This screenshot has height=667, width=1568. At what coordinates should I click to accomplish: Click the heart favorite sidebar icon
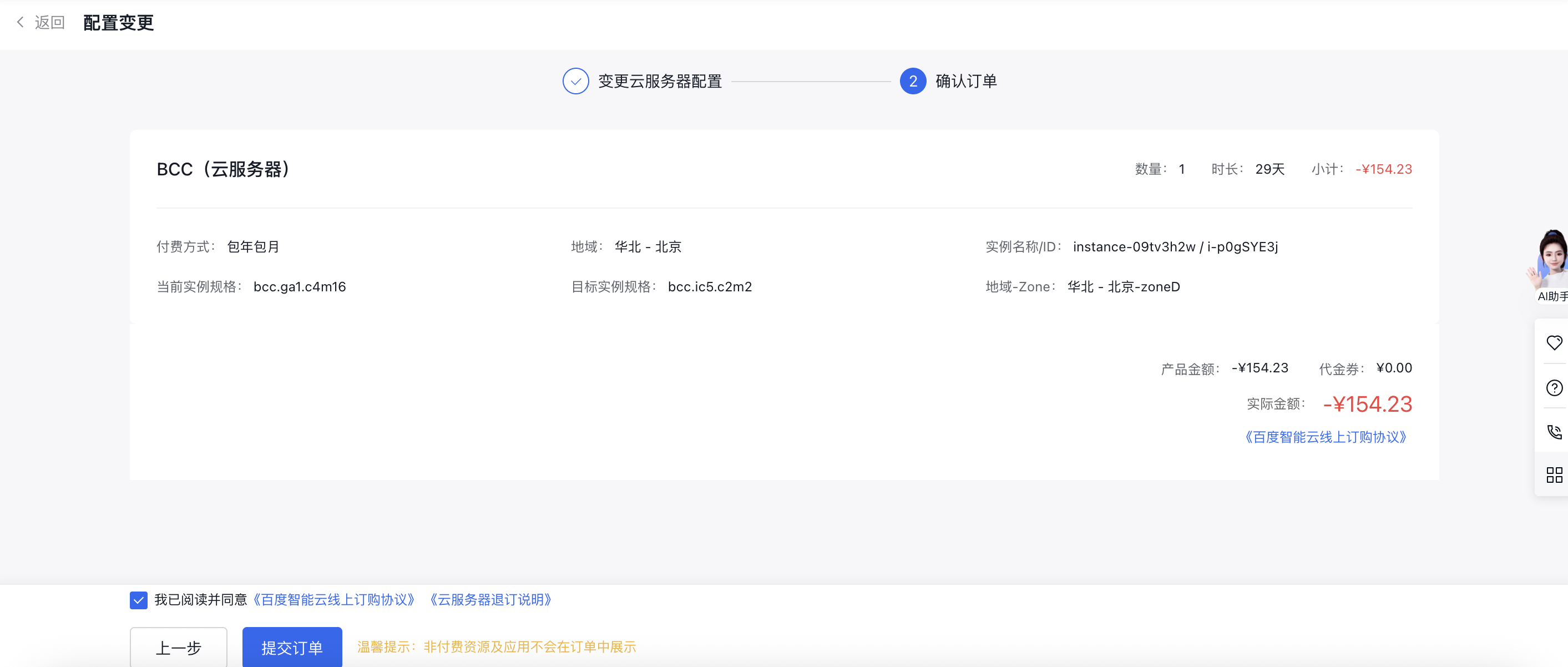(1554, 342)
